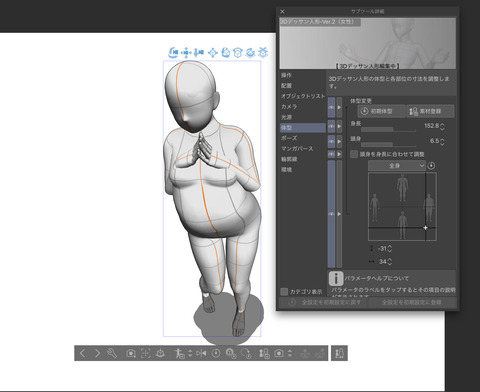The image size is (480, 392).
Task: Select the rotate camera manipulator icon
Action: click(173, 52)
